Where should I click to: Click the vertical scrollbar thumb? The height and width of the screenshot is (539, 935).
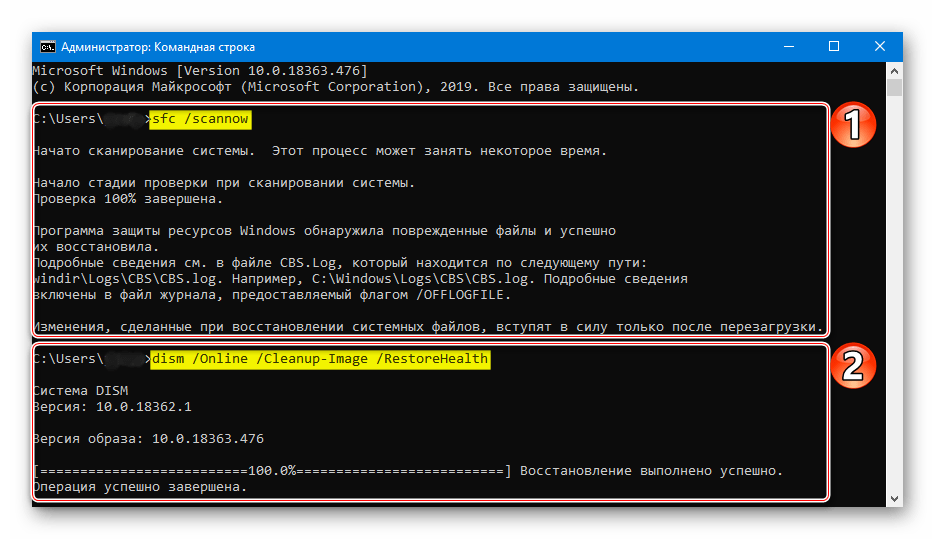[x=895, y=88]
